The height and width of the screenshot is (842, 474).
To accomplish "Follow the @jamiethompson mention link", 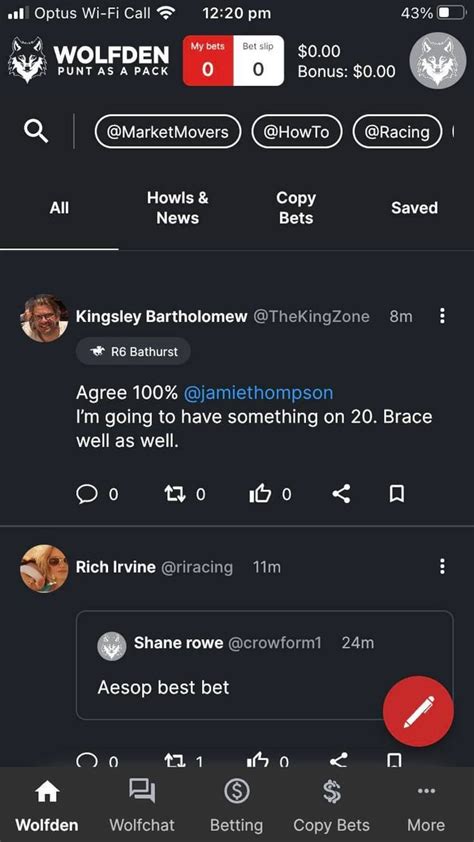I will 258,393.
